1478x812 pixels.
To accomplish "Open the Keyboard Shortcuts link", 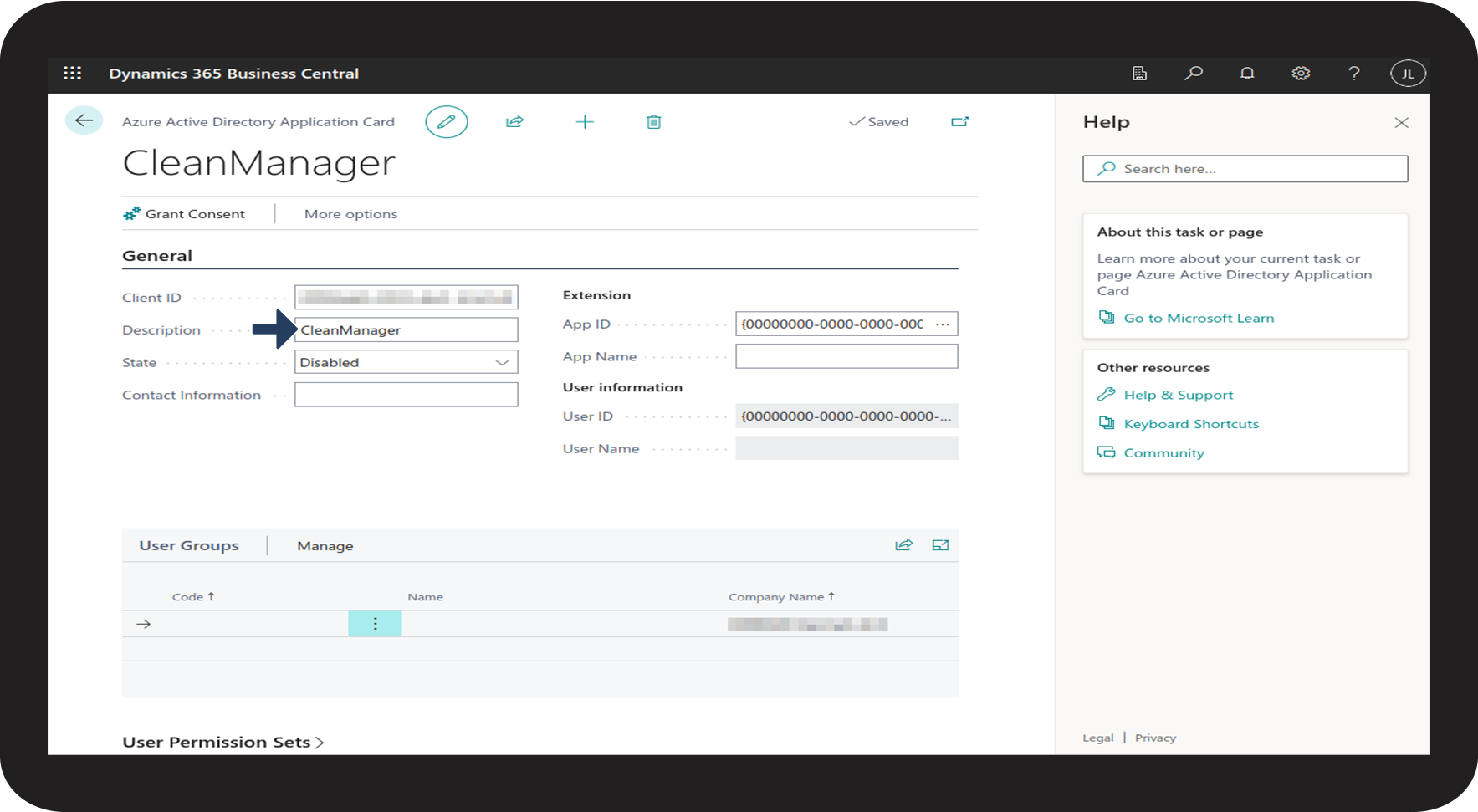I will [1191, 424].
